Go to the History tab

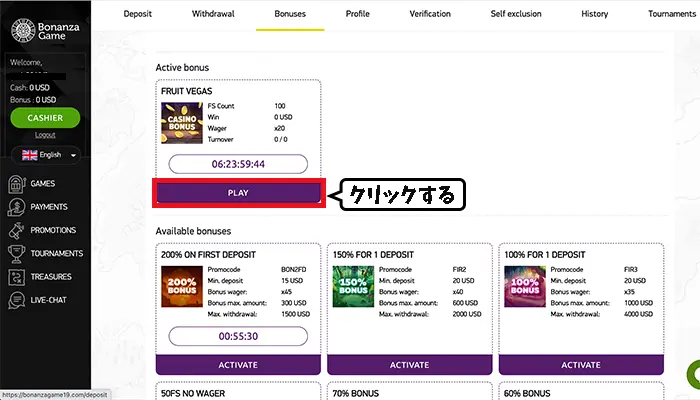tap(594, 14)
